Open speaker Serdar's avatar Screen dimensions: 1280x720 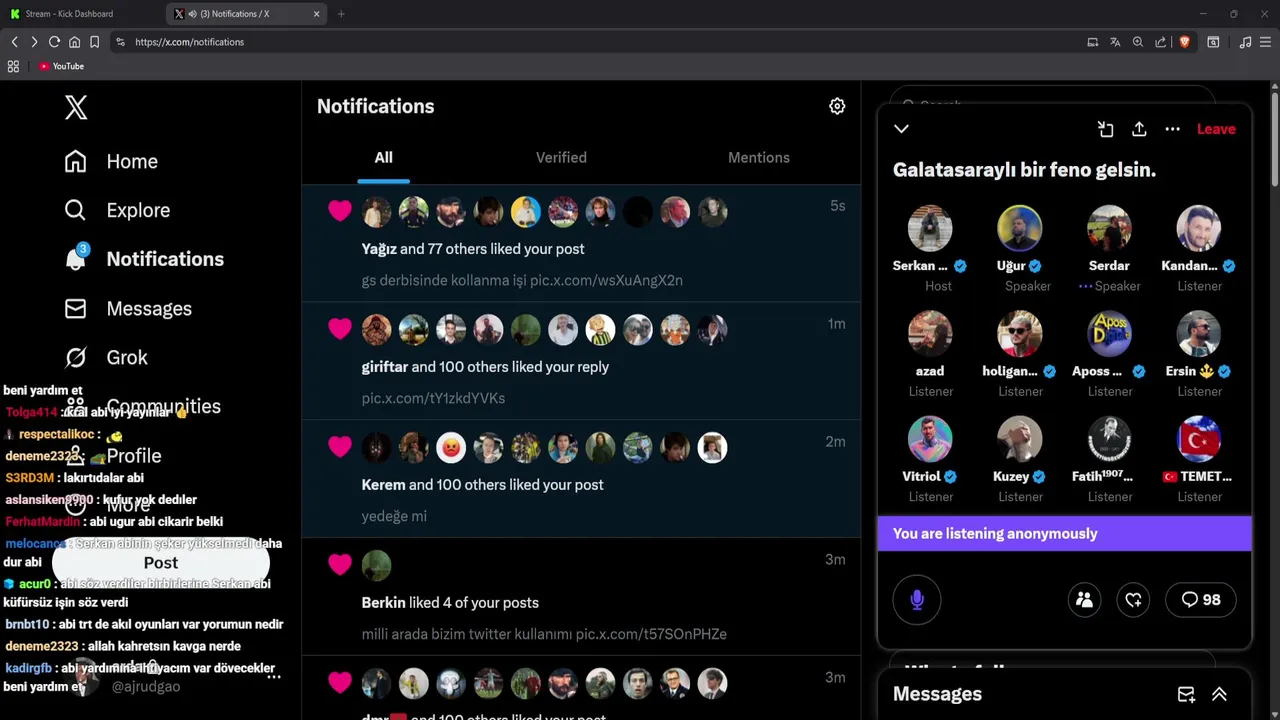tap(1109, 228)
